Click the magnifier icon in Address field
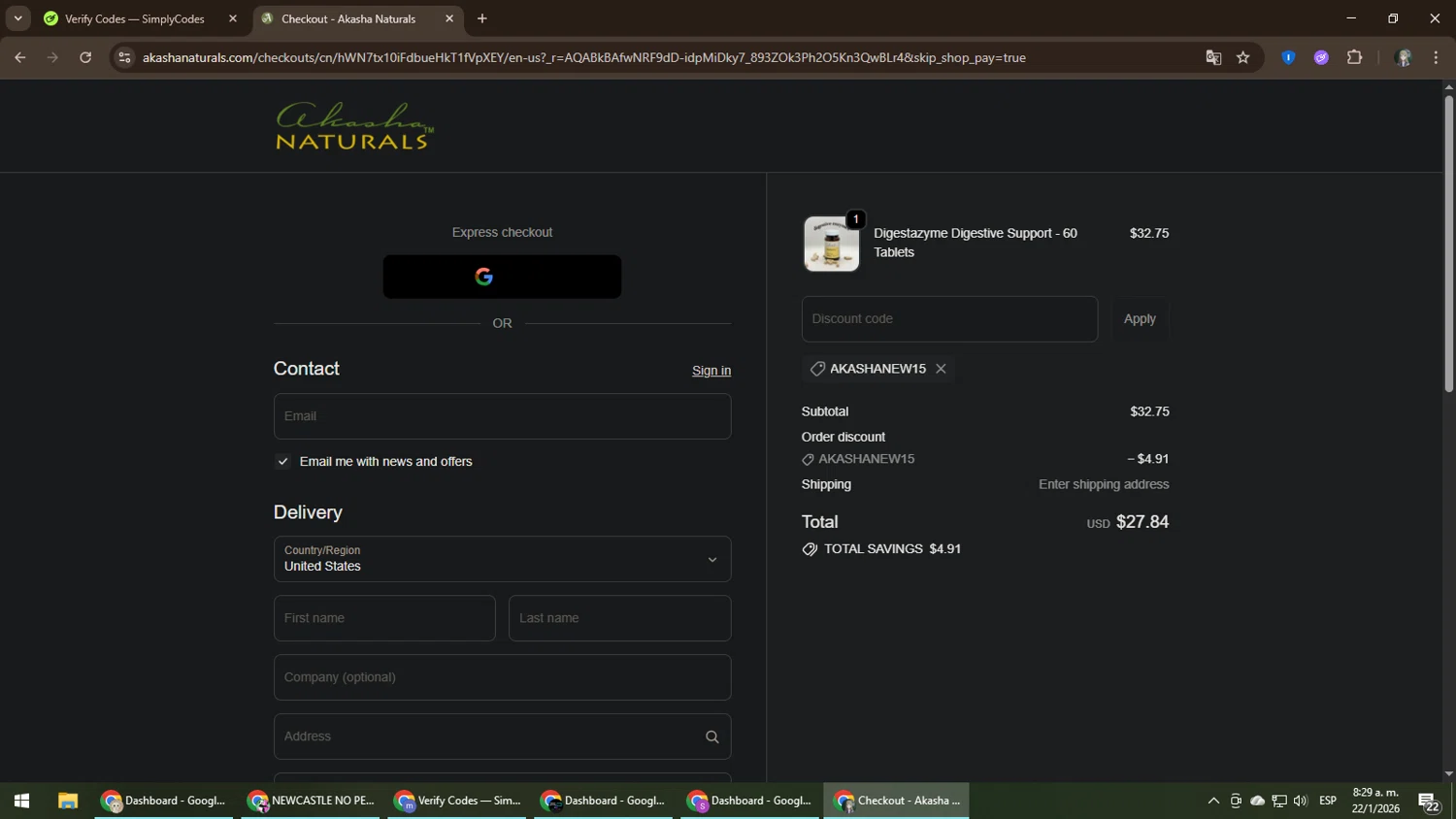This screenshot has height=819, width=1456. tap(711, 737)
